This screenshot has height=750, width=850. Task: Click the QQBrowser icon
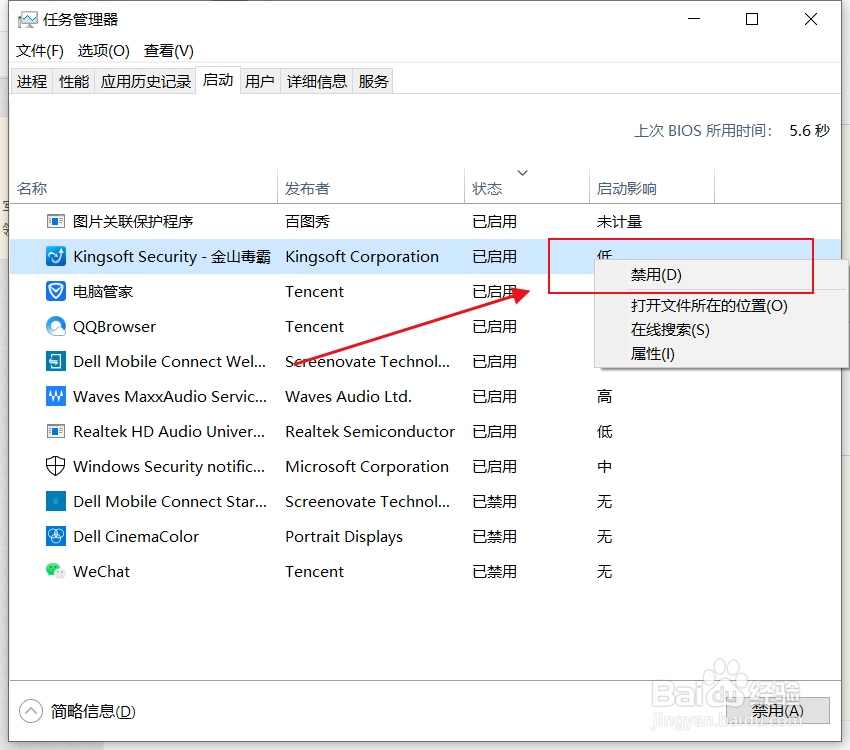55,326
